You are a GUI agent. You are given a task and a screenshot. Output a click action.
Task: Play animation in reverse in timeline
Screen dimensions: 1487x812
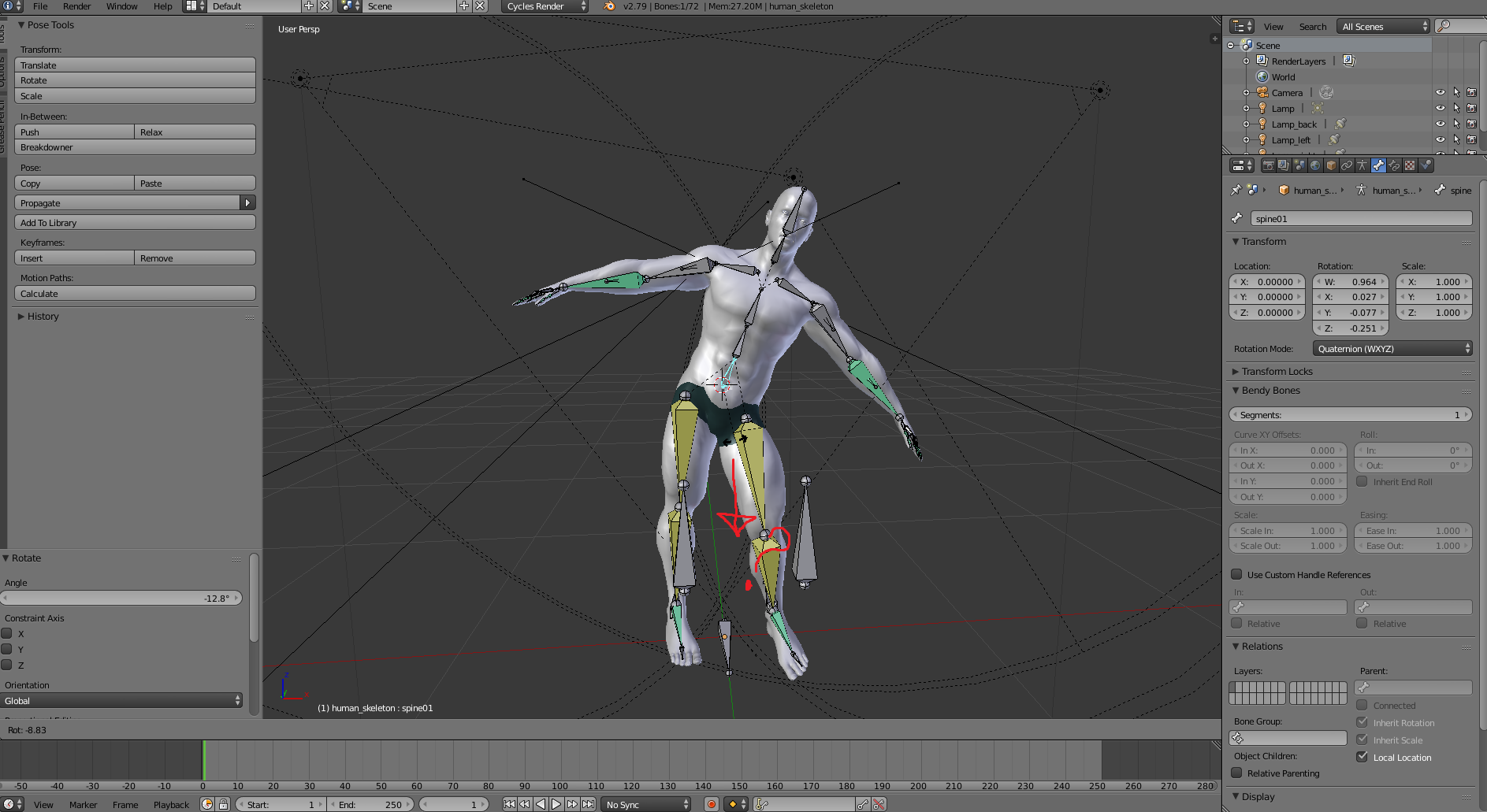point(541,804)
